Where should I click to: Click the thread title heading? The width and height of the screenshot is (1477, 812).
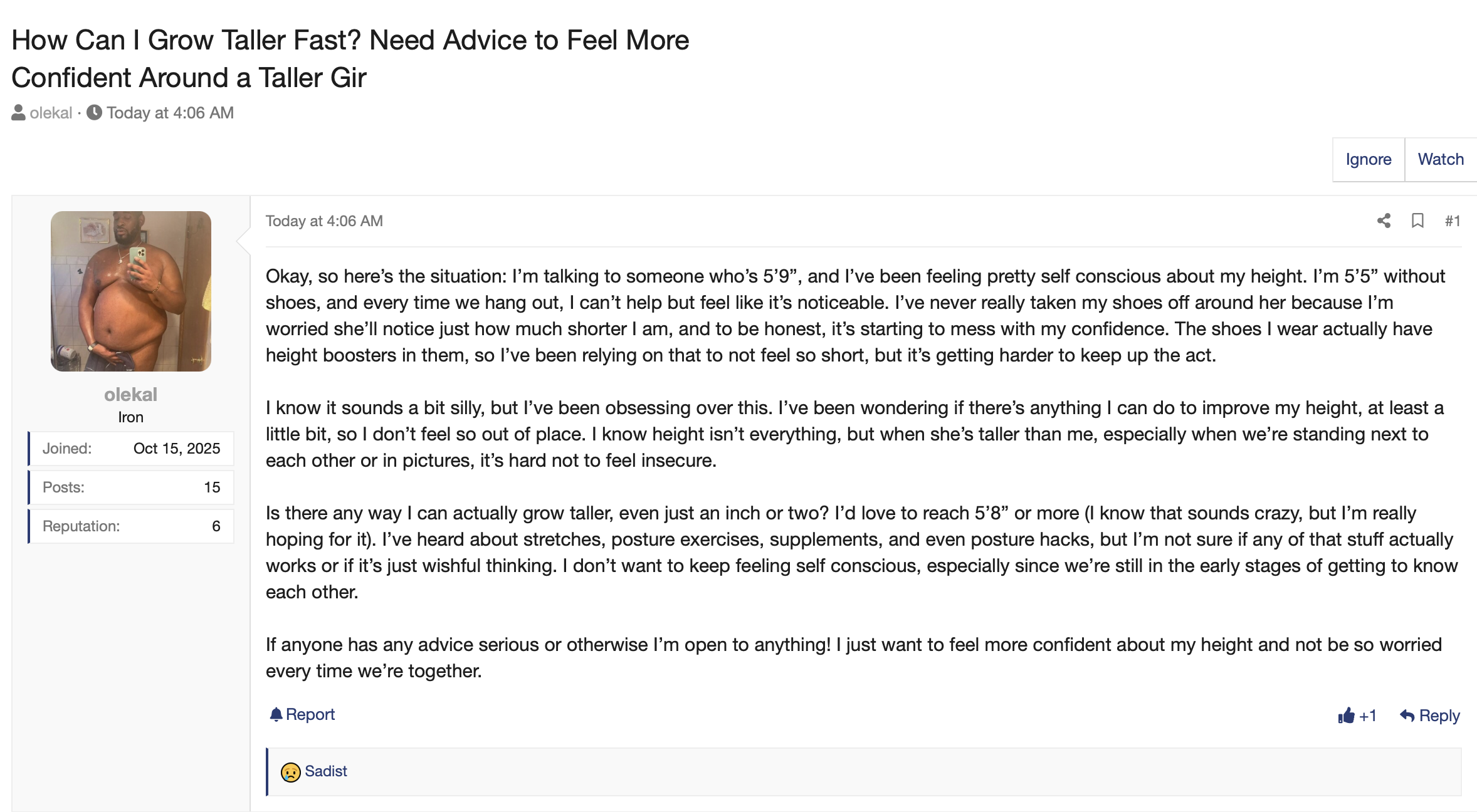pyautogui.click(x=350, y=59)
